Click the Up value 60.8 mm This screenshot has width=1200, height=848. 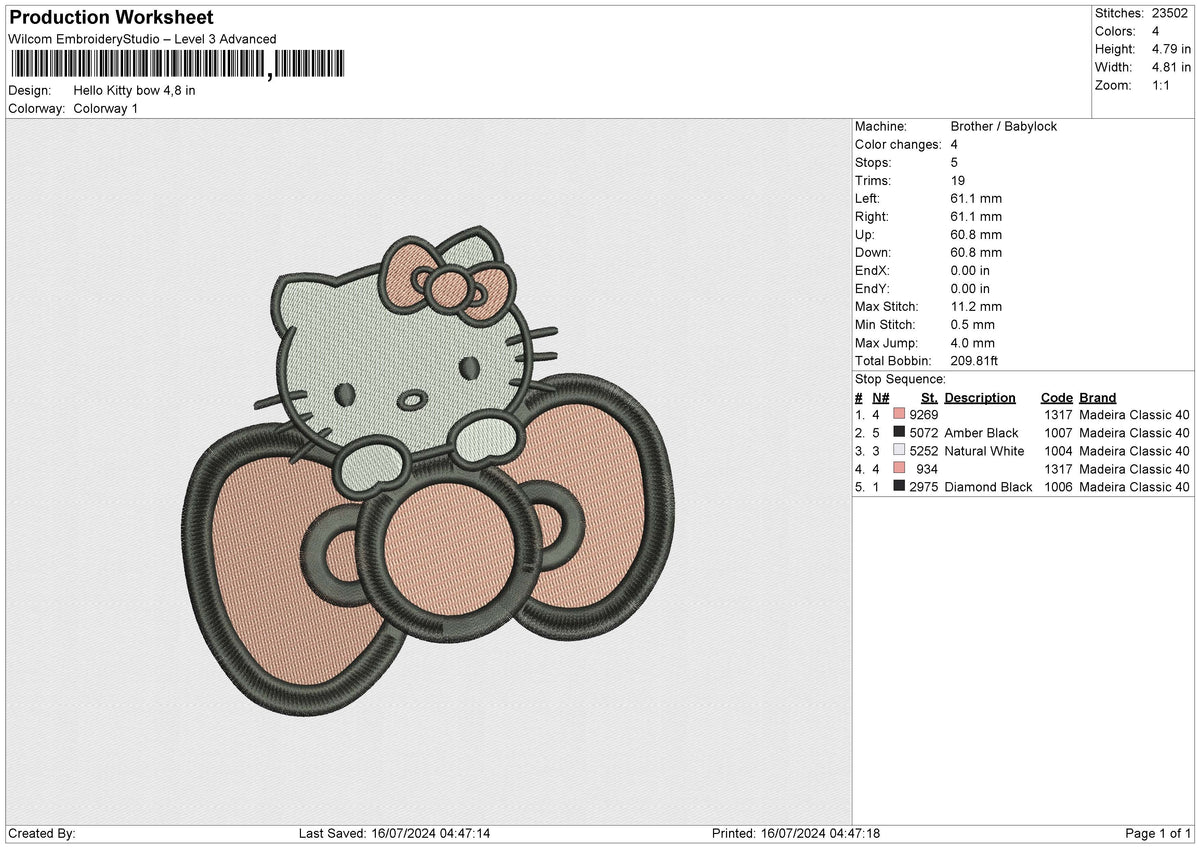[976, 234]
